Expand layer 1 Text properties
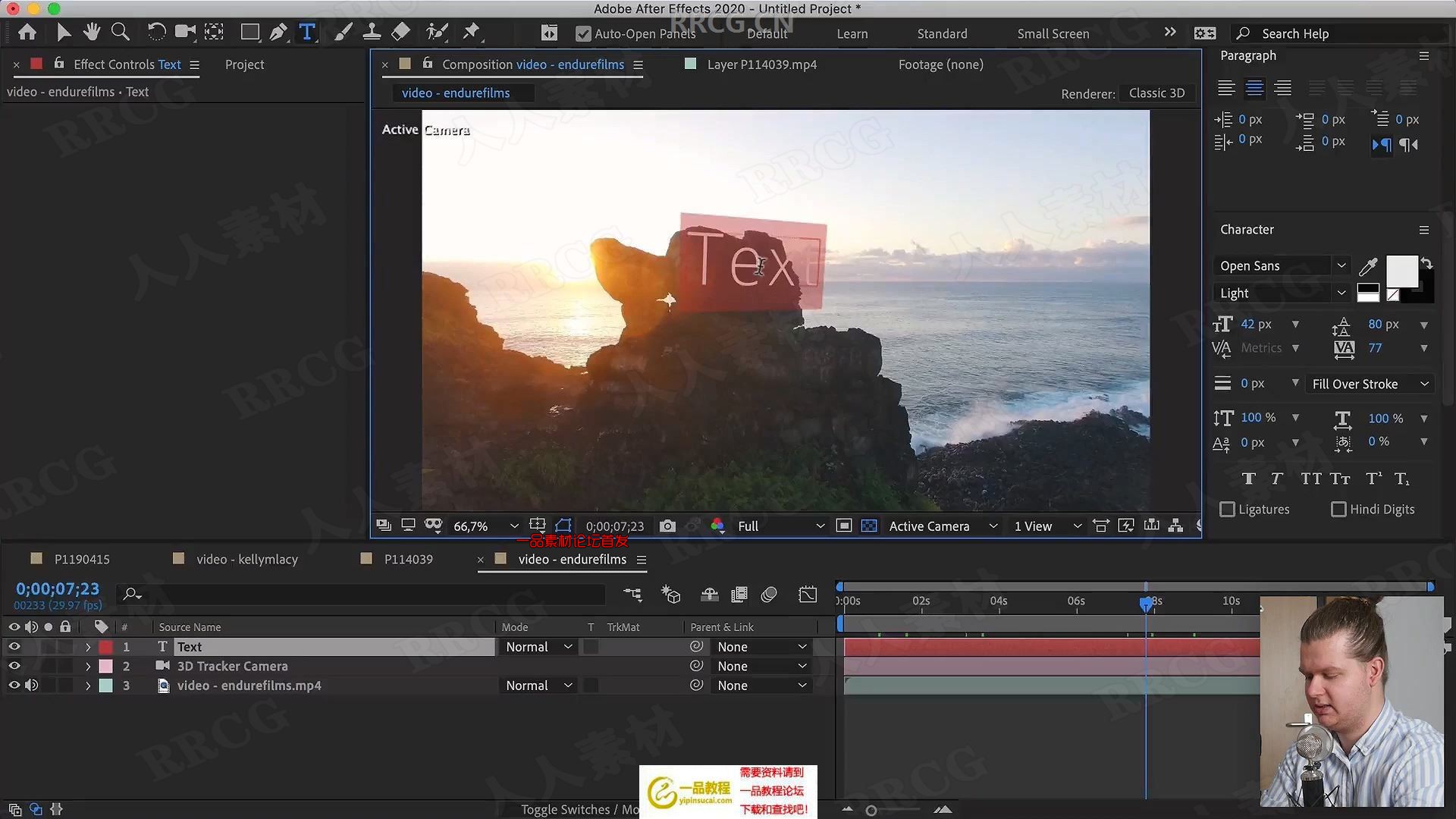This screenshot has width=1456, height=819. [87, 646]
